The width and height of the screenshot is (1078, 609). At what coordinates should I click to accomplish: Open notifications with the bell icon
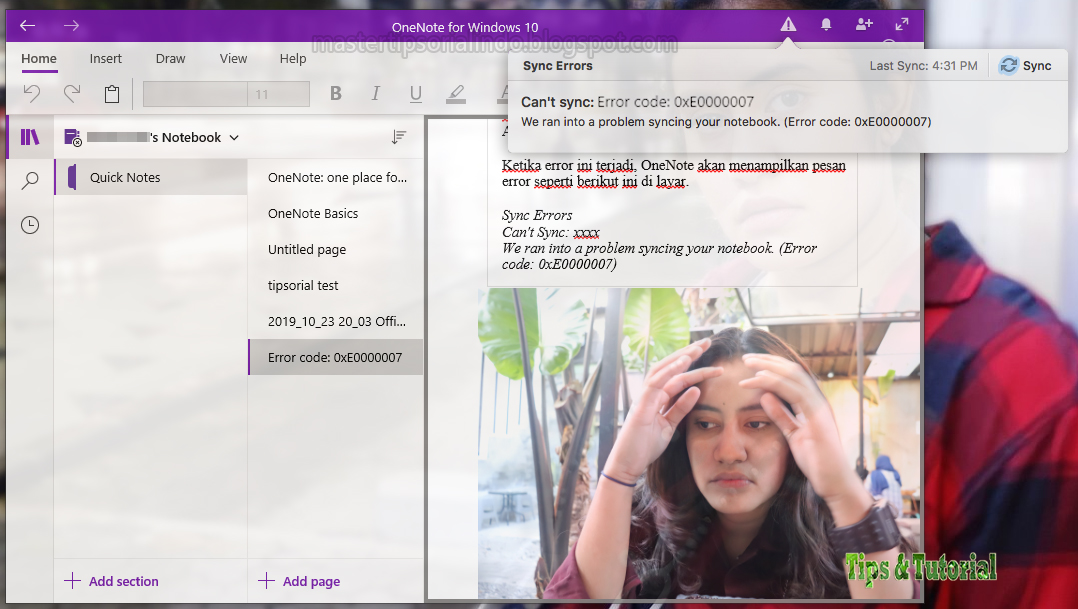[x=825, y=25]
